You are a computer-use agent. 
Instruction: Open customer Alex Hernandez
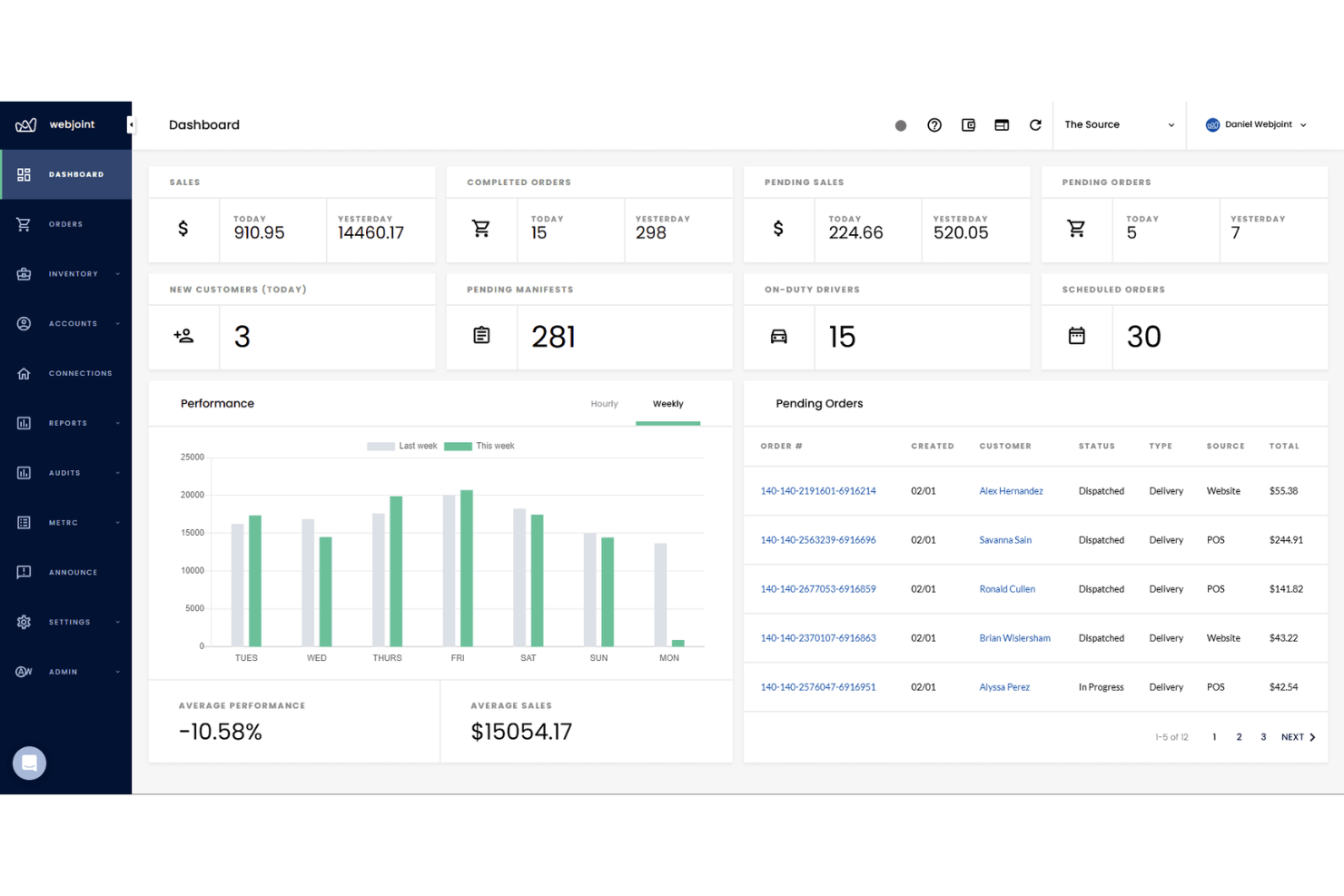click(x=1011, y=491)
